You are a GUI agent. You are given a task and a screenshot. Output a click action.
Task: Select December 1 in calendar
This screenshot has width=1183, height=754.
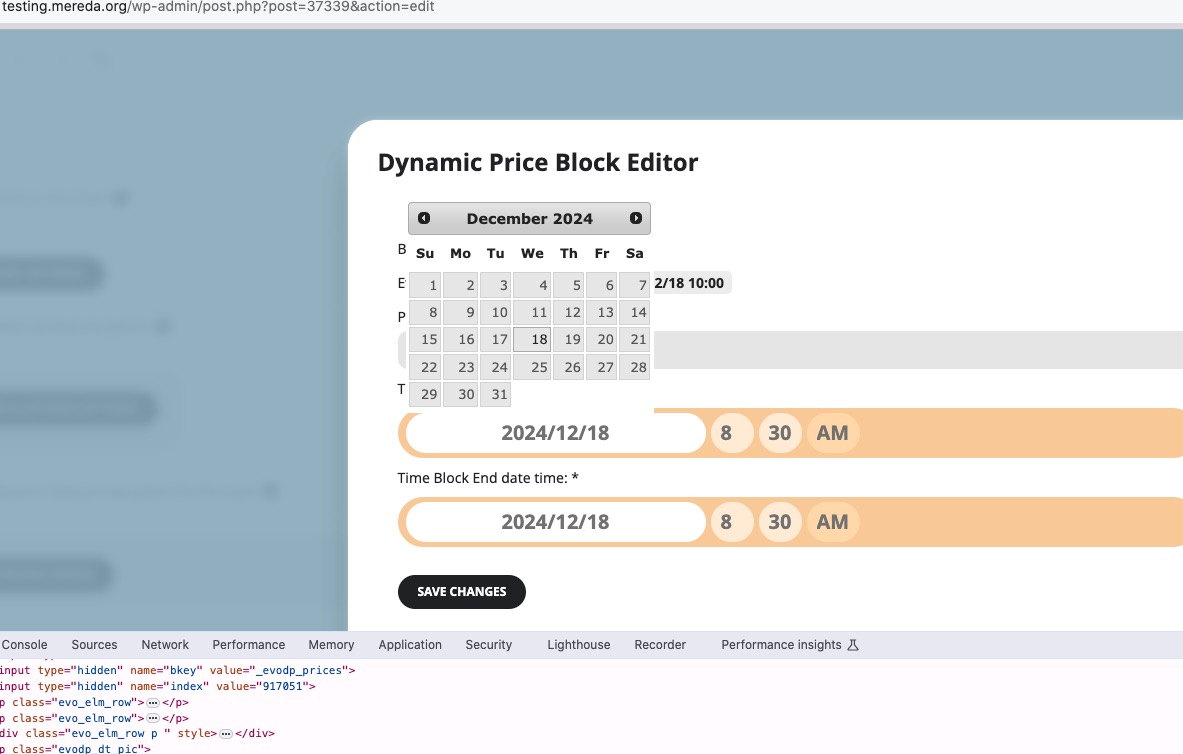point(425,285)
